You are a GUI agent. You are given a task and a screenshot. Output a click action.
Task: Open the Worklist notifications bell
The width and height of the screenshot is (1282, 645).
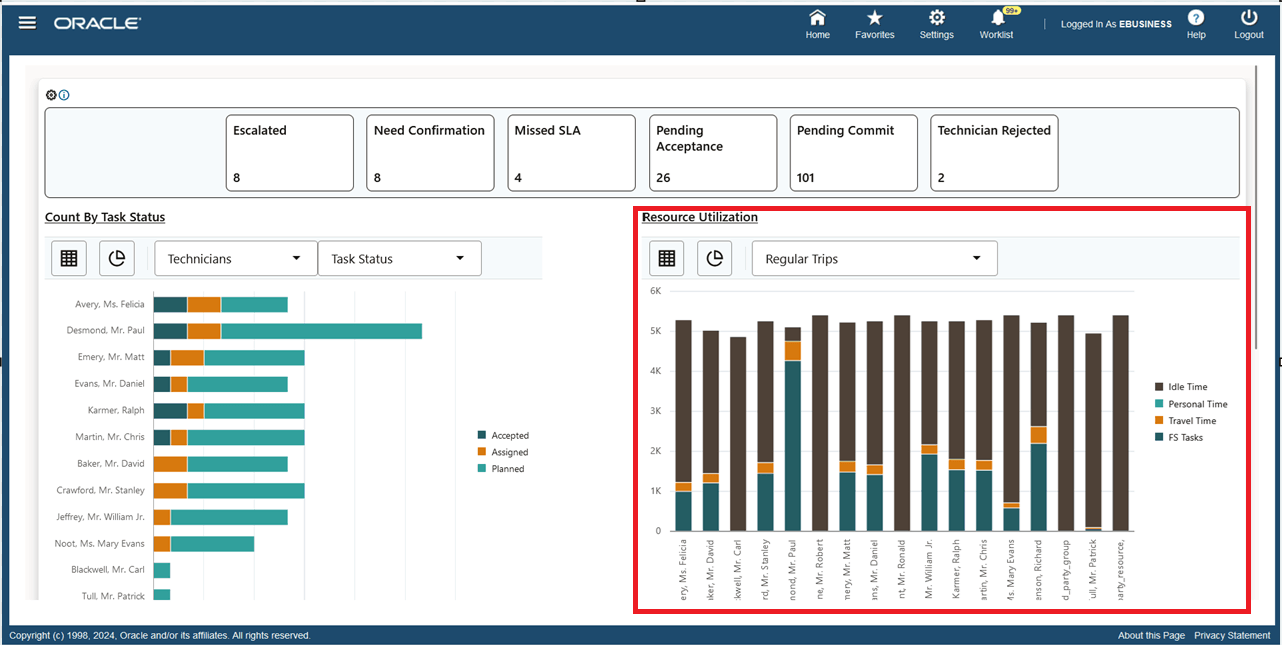coord(996,24)
